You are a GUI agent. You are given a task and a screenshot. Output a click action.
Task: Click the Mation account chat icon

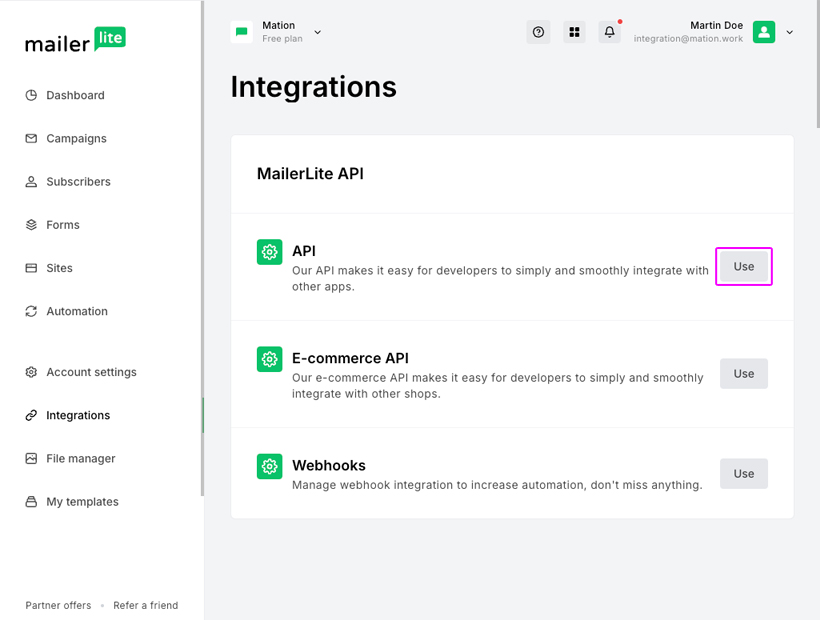242,32
